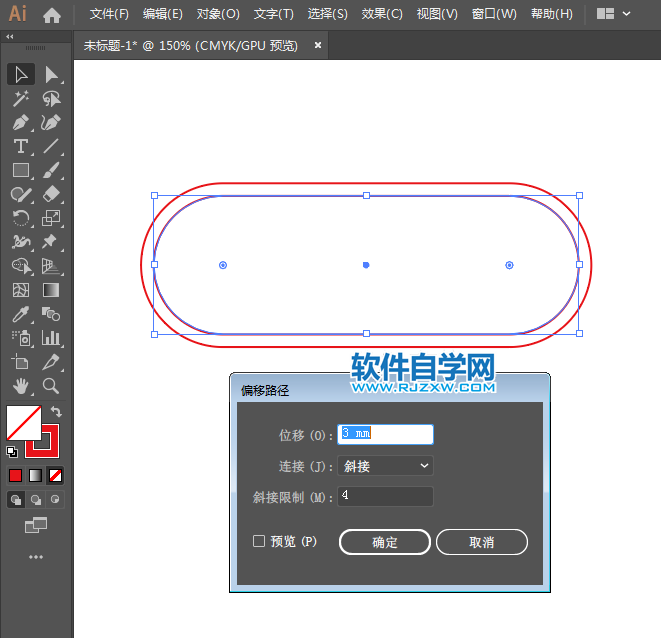Select the Rotate tool
This screenshot has height=638, width=661.
(21, 218)
